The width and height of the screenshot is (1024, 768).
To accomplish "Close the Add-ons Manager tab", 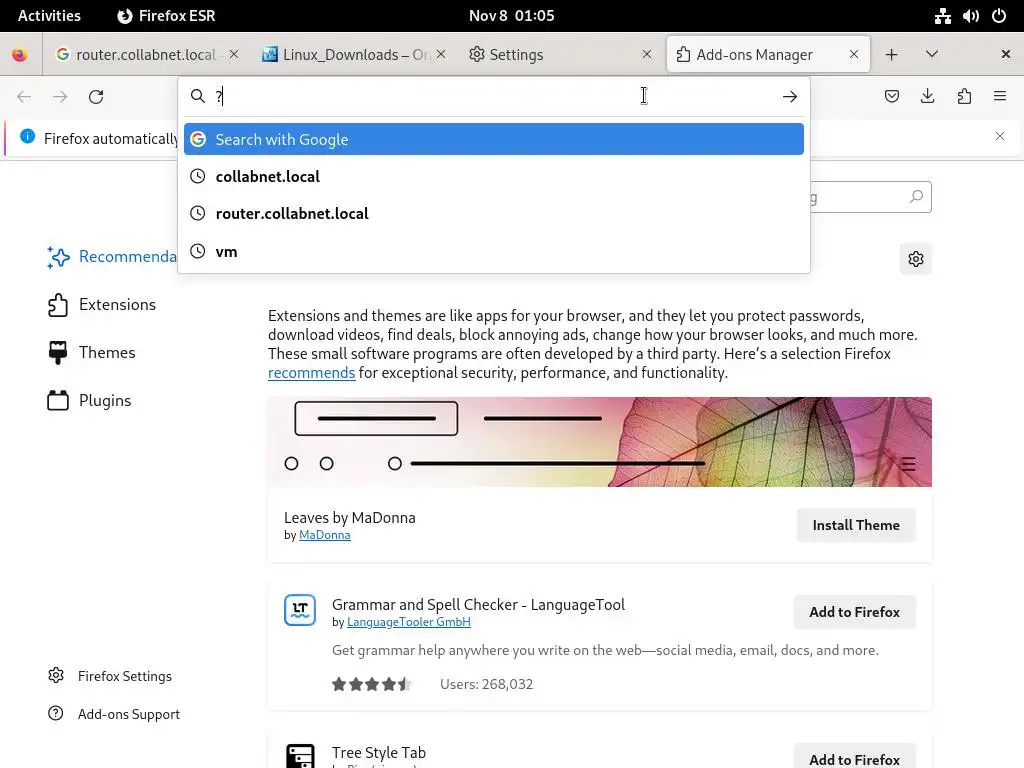I will tap(854, 54).
